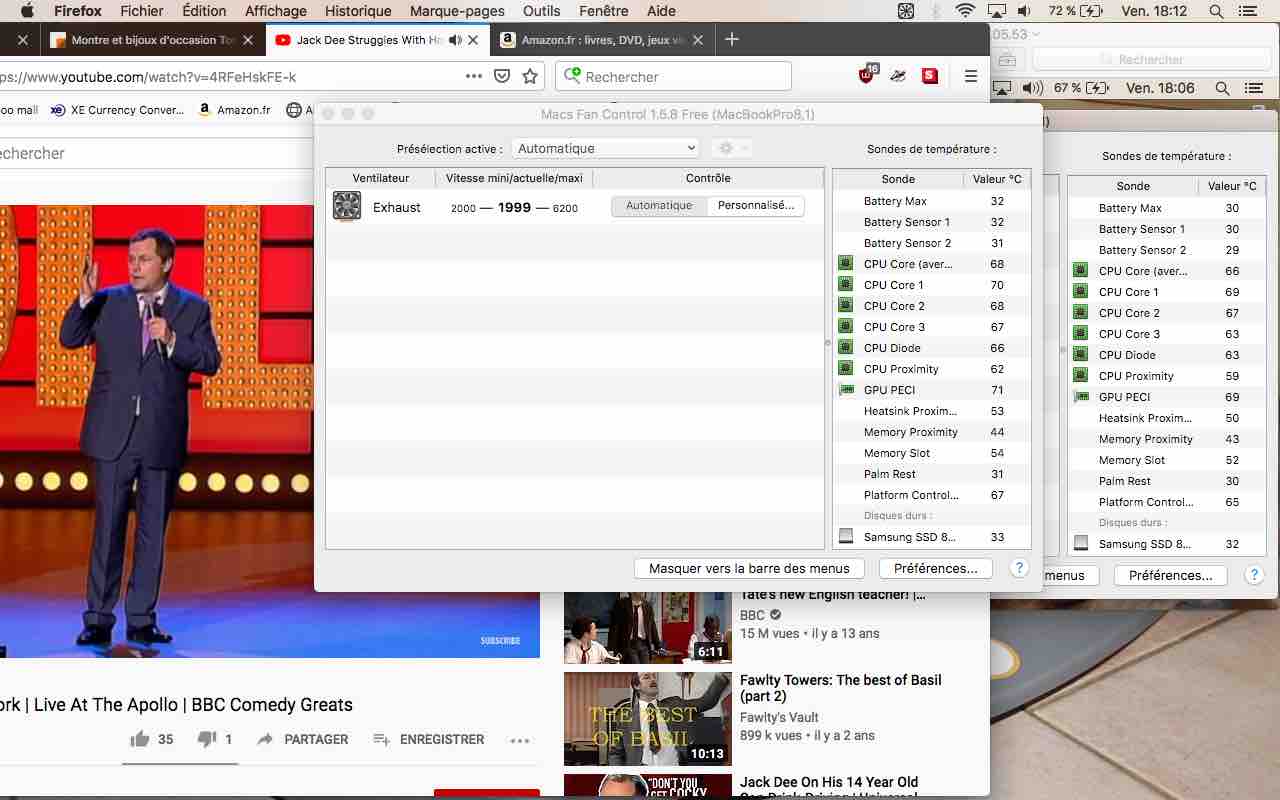Click CPU Core 2 icon in background window
The width and height of the screenshot is (1280, 800).
1080,313
